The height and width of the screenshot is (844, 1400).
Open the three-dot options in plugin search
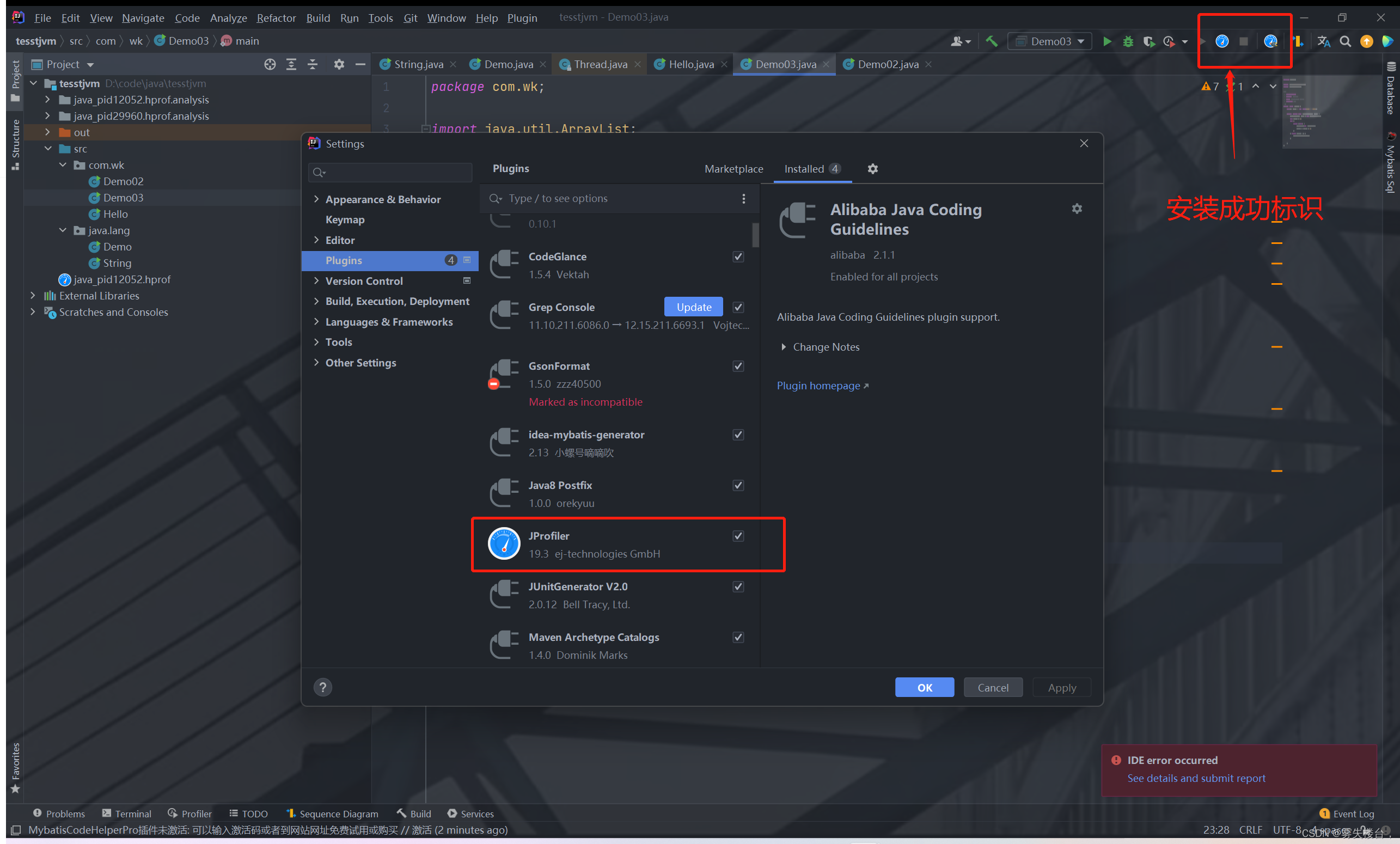point(743,198)
